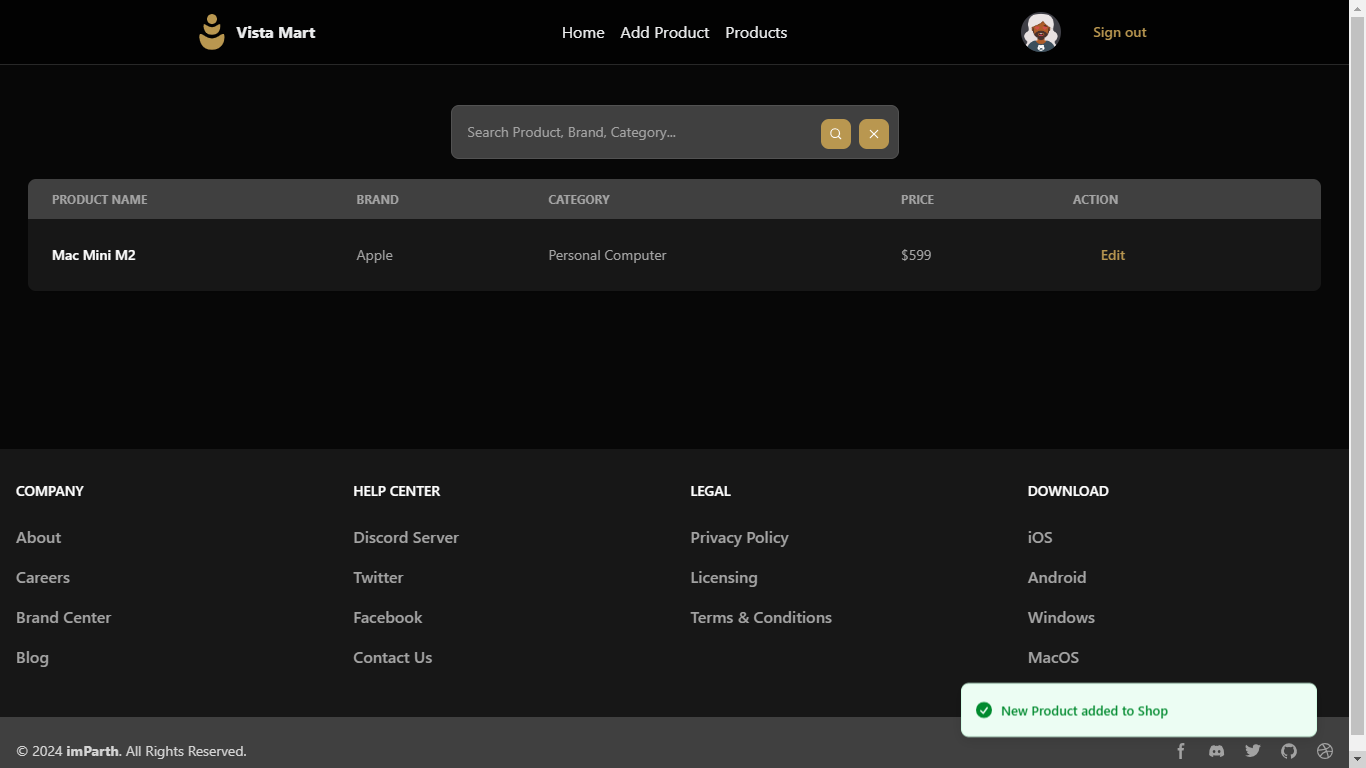Open the Windows download link
Image resolution: width=1366 pixels, height=768 pixels.
[x=1061, y=617]
